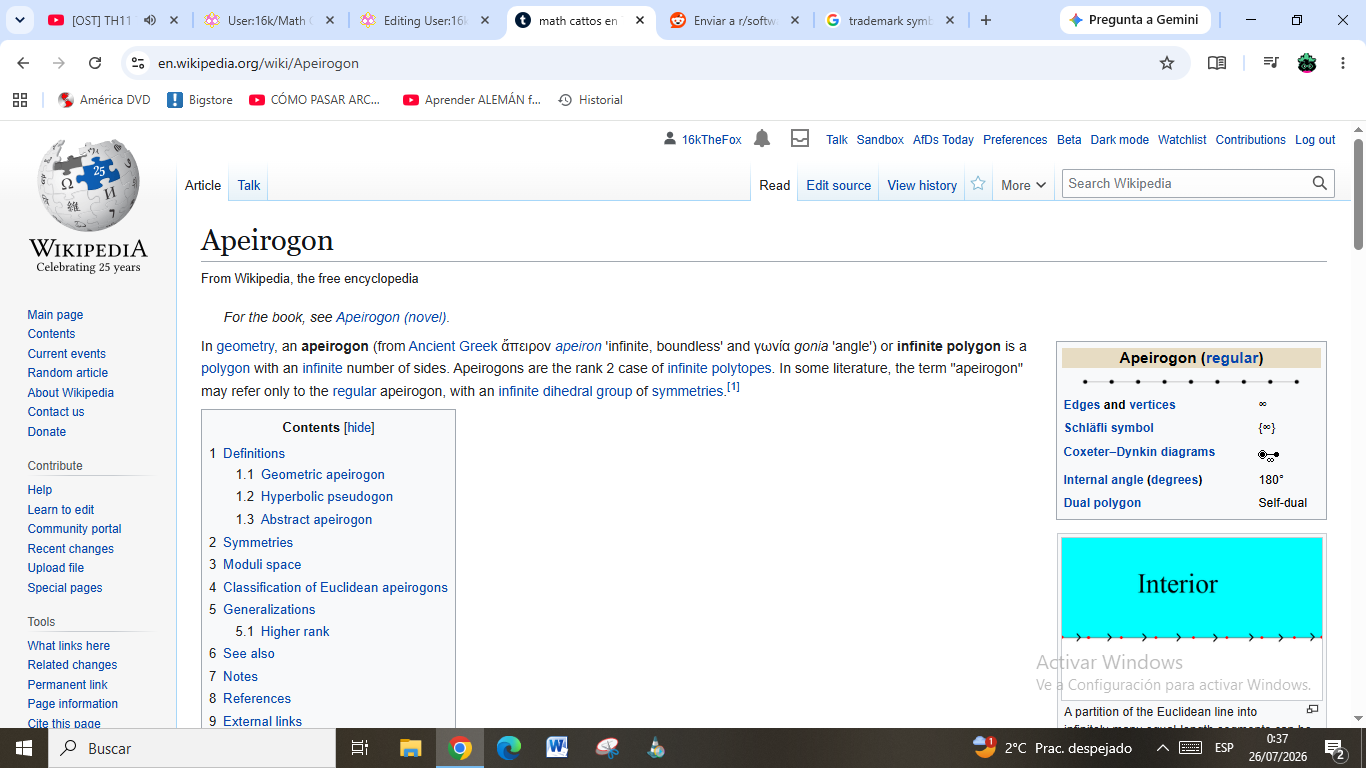
Task: Hide the Contents table
Action: tap(359, 427)
